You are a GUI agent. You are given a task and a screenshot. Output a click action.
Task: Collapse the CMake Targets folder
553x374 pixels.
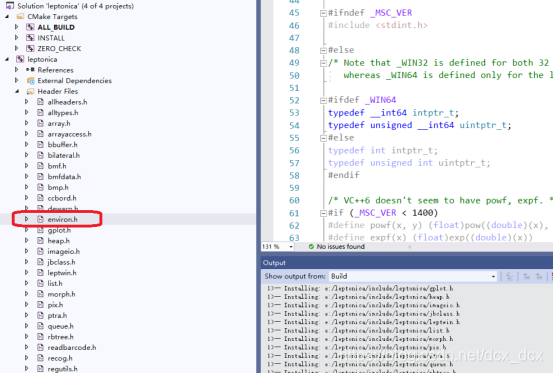click(7, 17)
